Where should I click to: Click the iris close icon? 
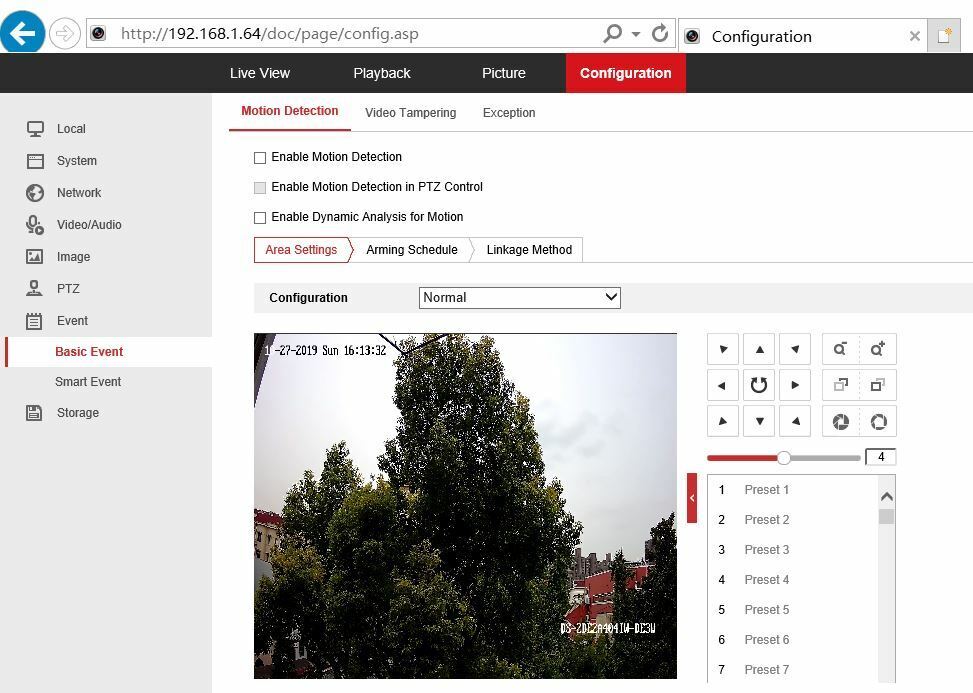coord(840,422)
